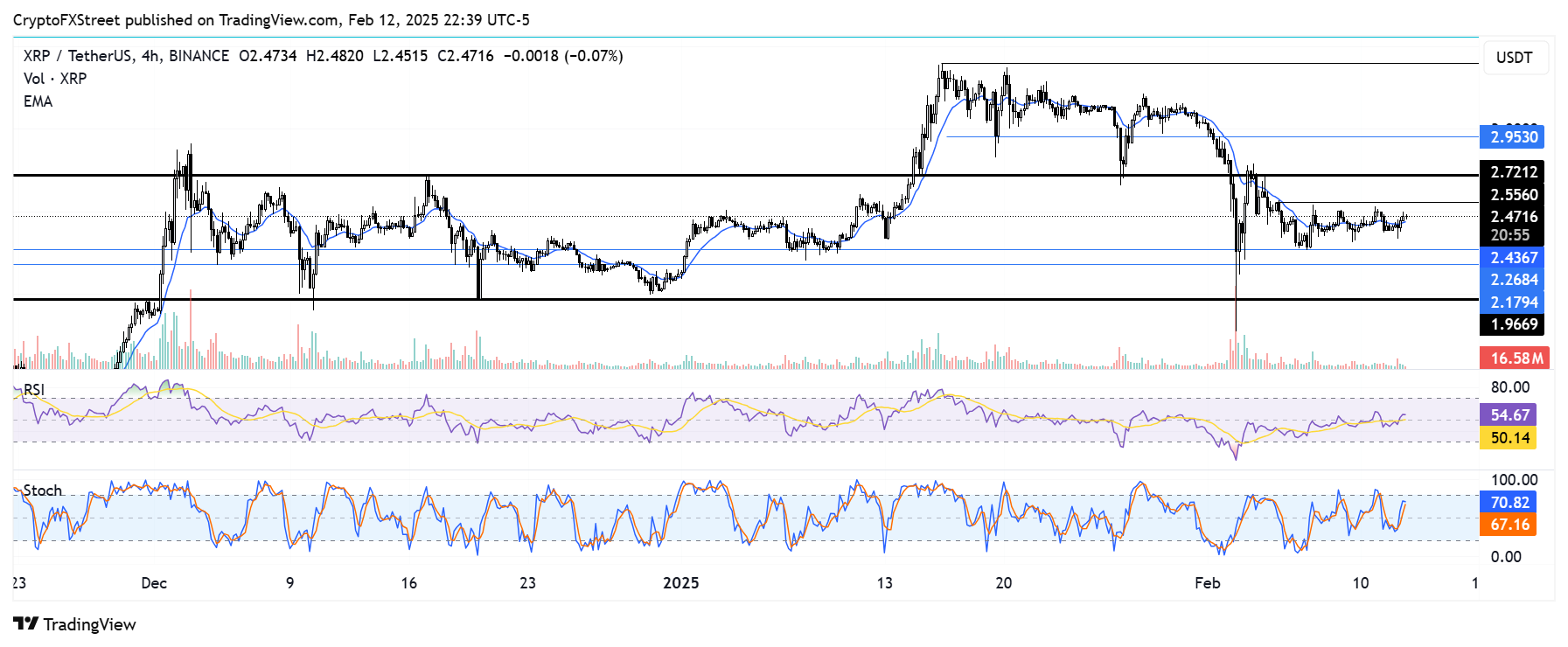Click the RSI value label 54.67

point(1509,415)
